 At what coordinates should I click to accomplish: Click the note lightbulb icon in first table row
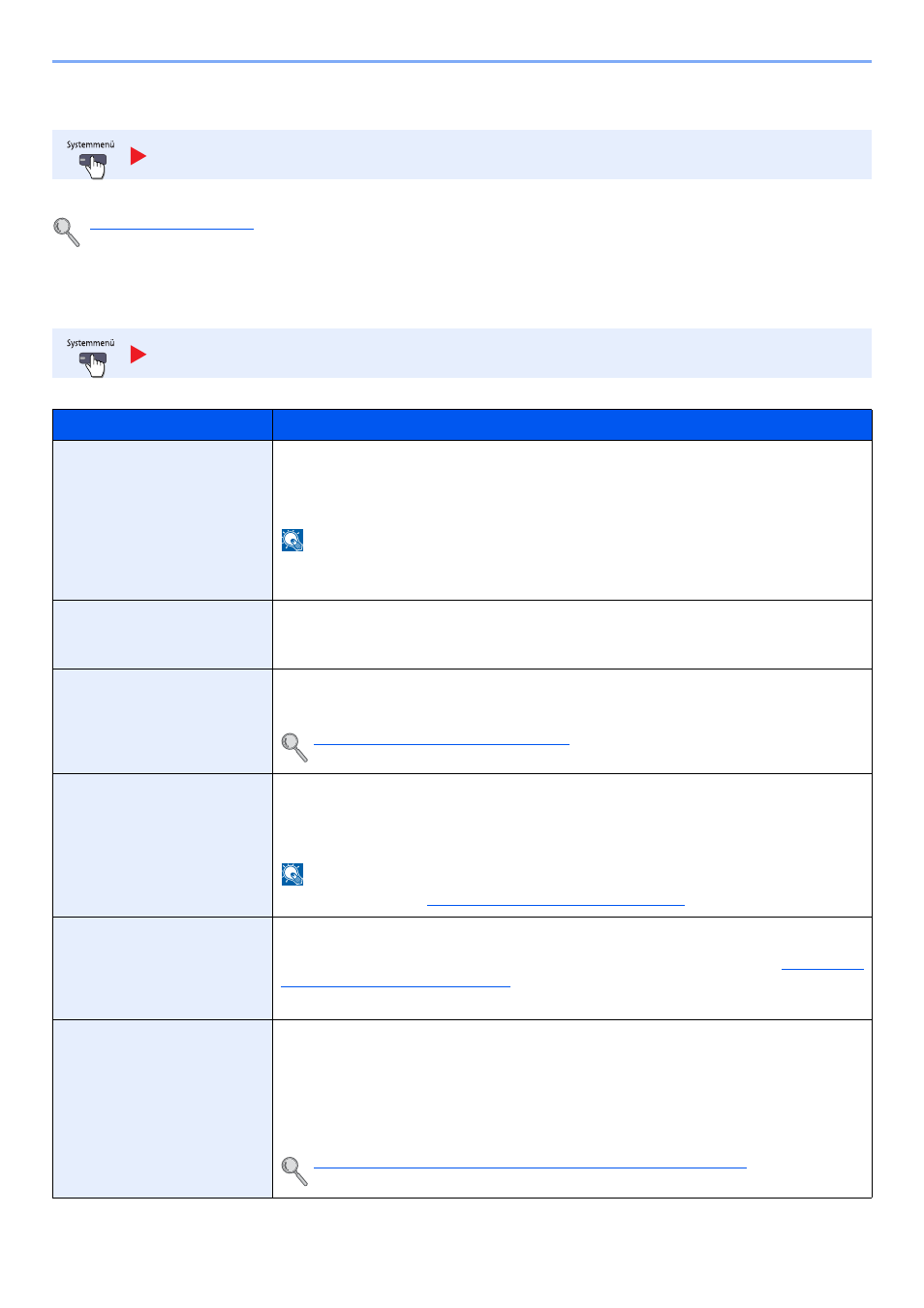point(293,540)
